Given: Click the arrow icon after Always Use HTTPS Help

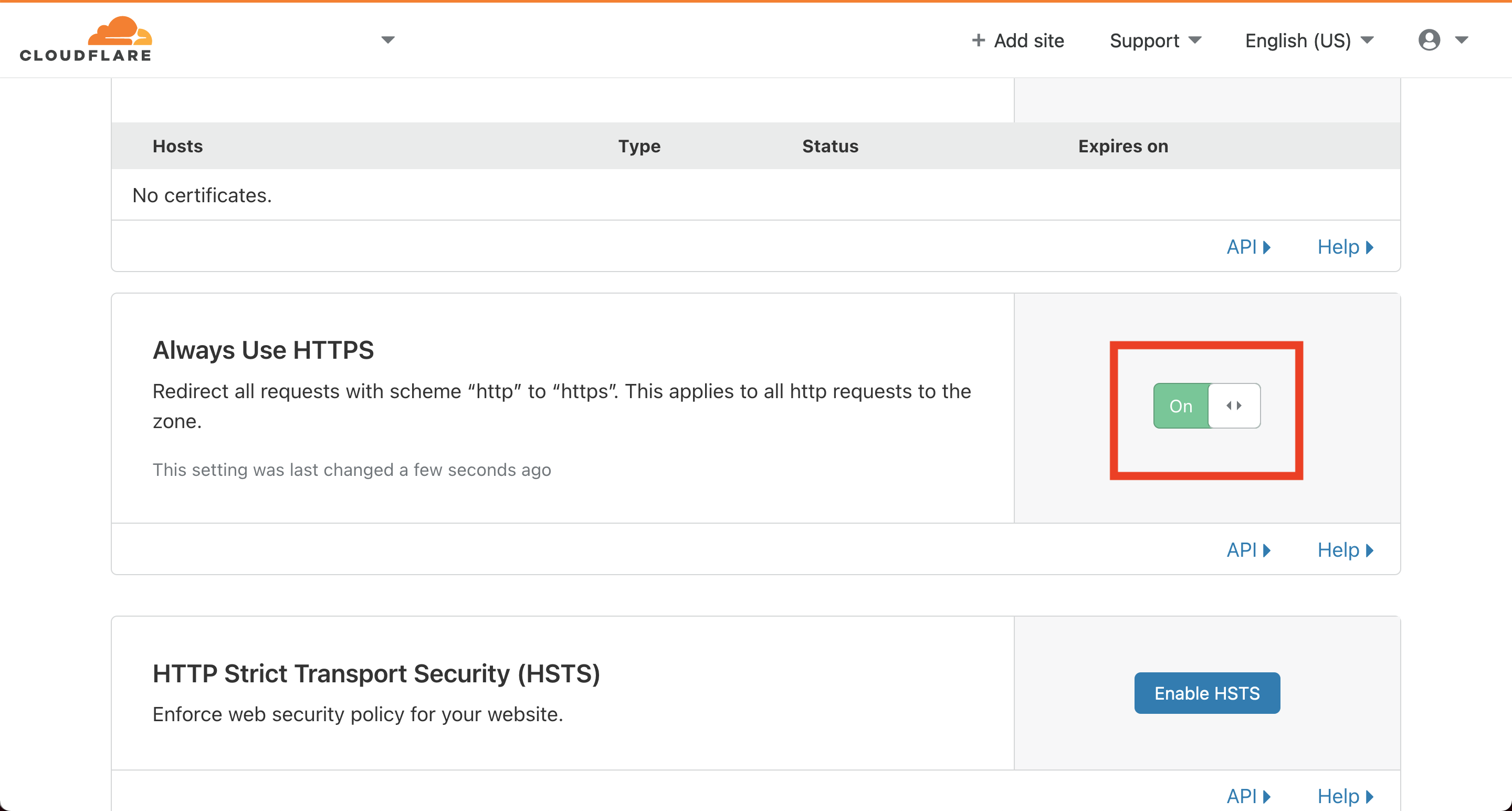Looking at the screenshot, I should [x=1369, y=550].
